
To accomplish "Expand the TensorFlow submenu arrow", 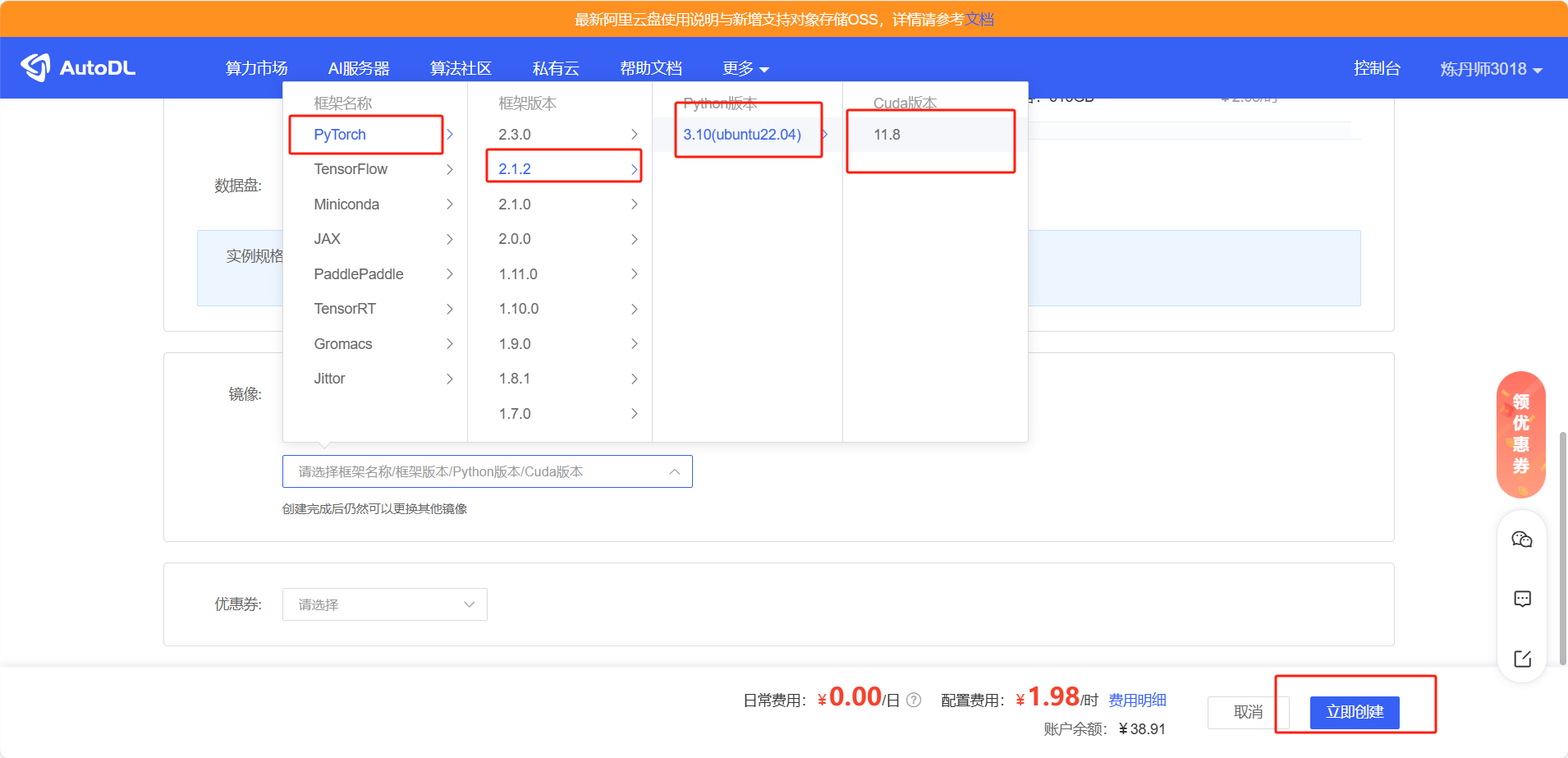I will (450, 169).
